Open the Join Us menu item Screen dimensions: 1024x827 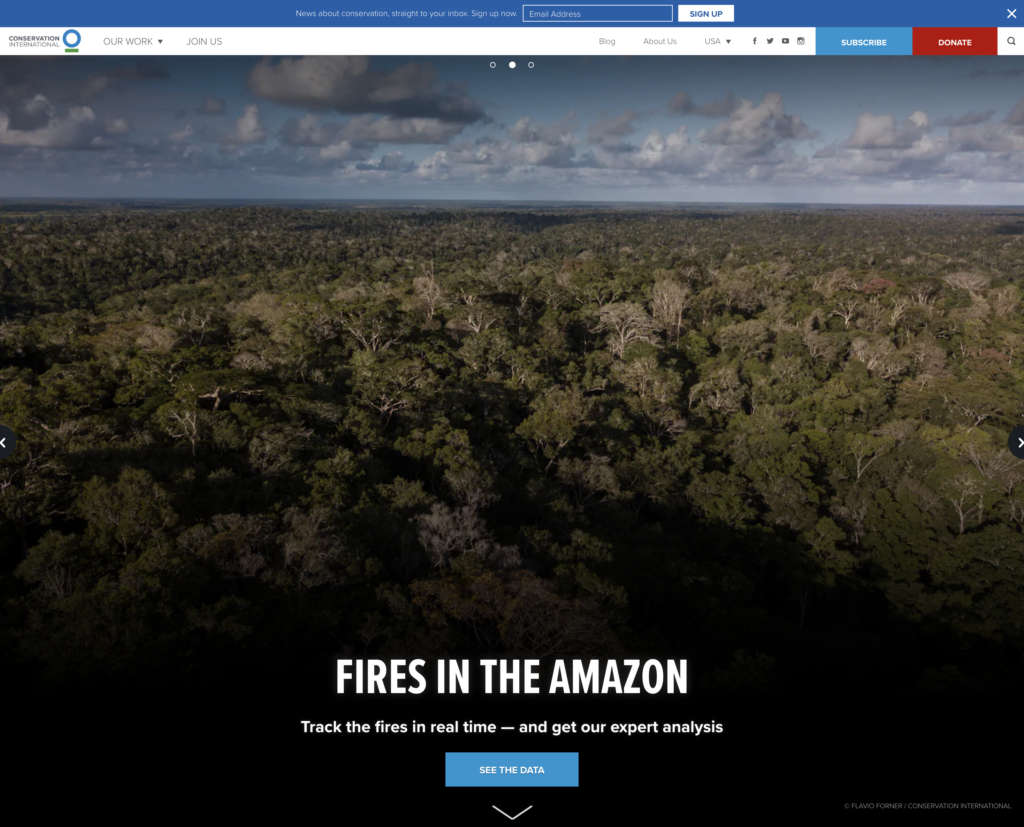click(x=204, y=41)
